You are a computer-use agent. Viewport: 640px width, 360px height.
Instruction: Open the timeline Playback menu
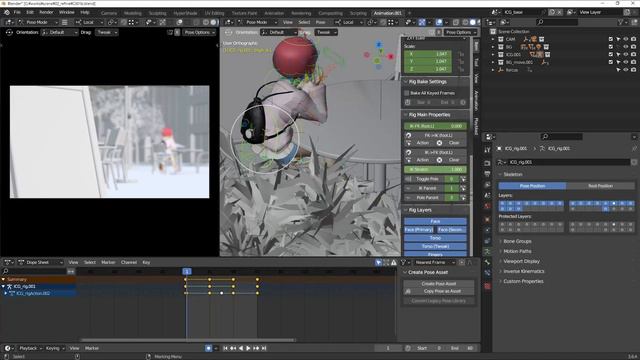pos(30,348)
